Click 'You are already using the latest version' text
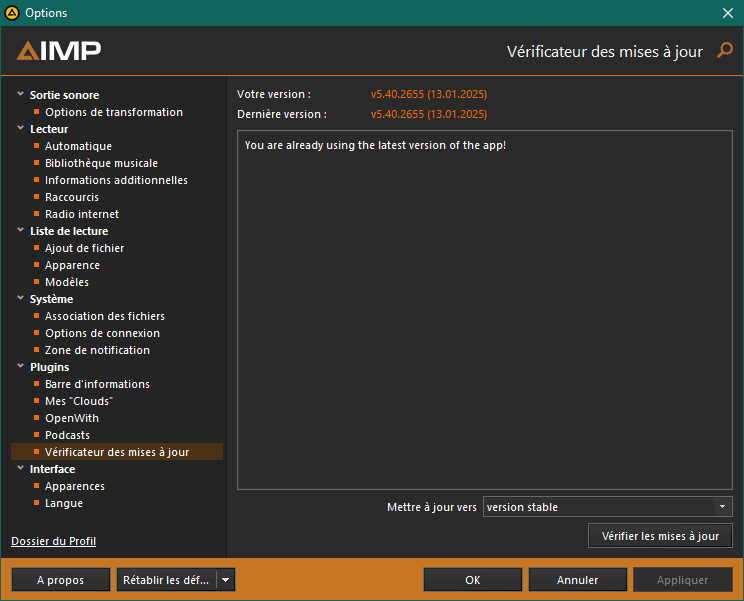The width and height of the screenshot is (744, 601). click(x=375, y=145)
